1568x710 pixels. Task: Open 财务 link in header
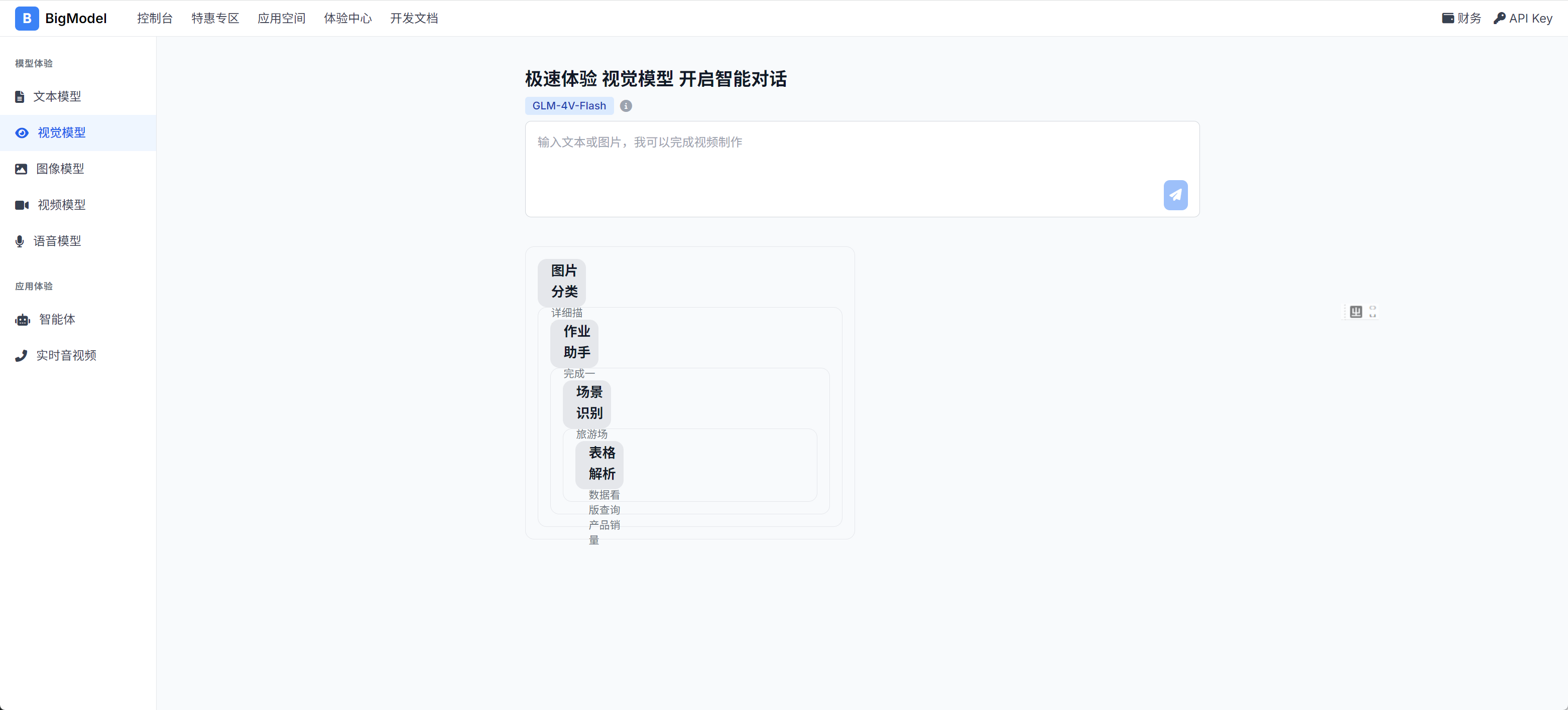point(1462,18)
